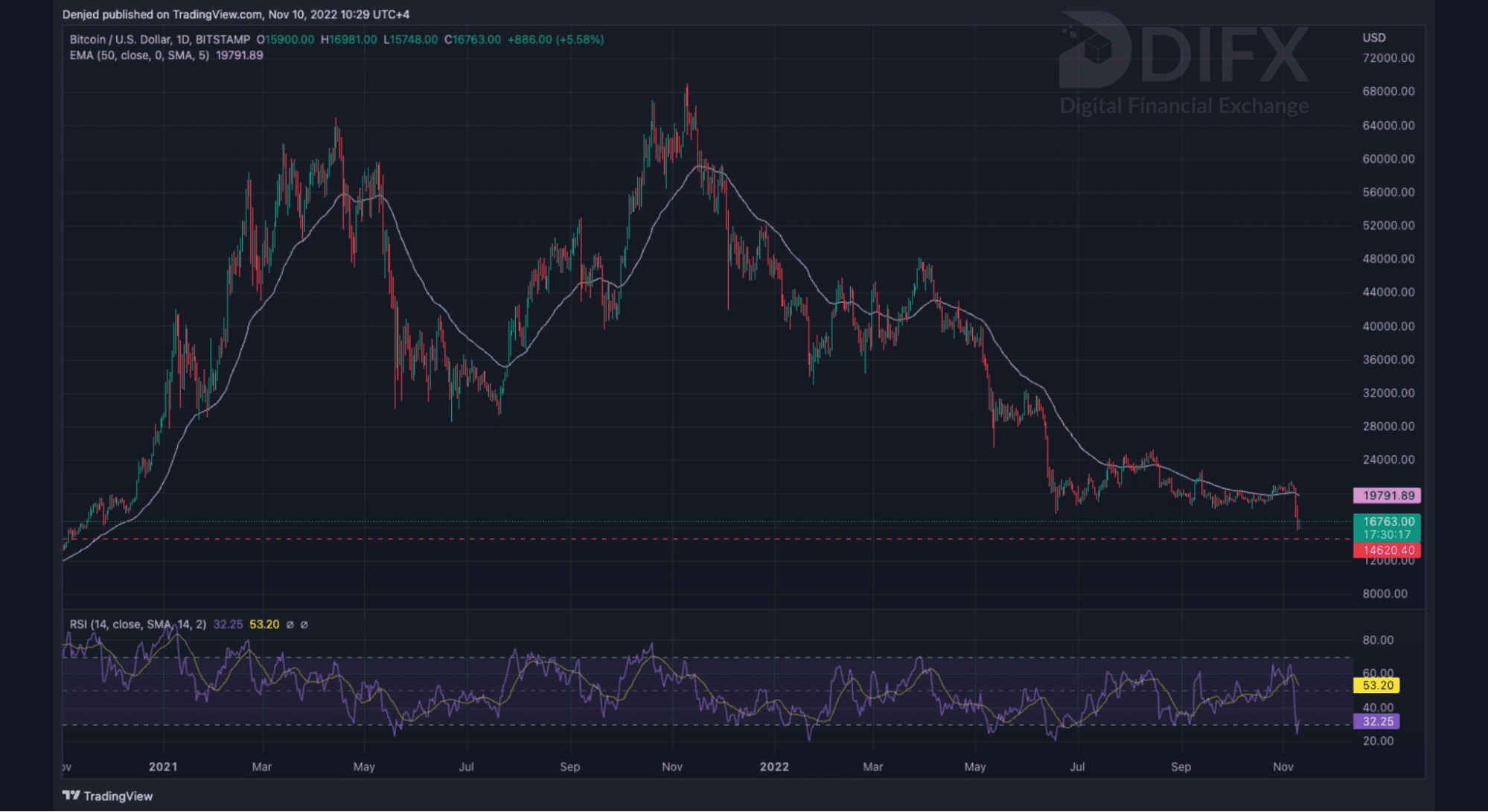Click the Nov 2022 label at axis end
Image resolution: width=1488 pixels, height=812 pixels.
[1283, 767]
